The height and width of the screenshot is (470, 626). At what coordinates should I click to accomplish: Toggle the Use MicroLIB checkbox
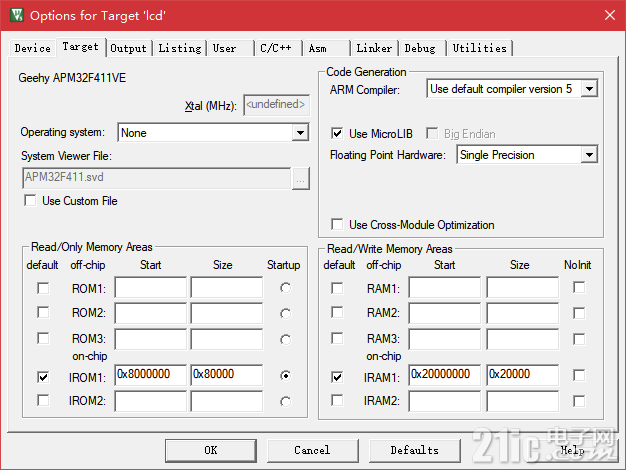pos(337,133)
